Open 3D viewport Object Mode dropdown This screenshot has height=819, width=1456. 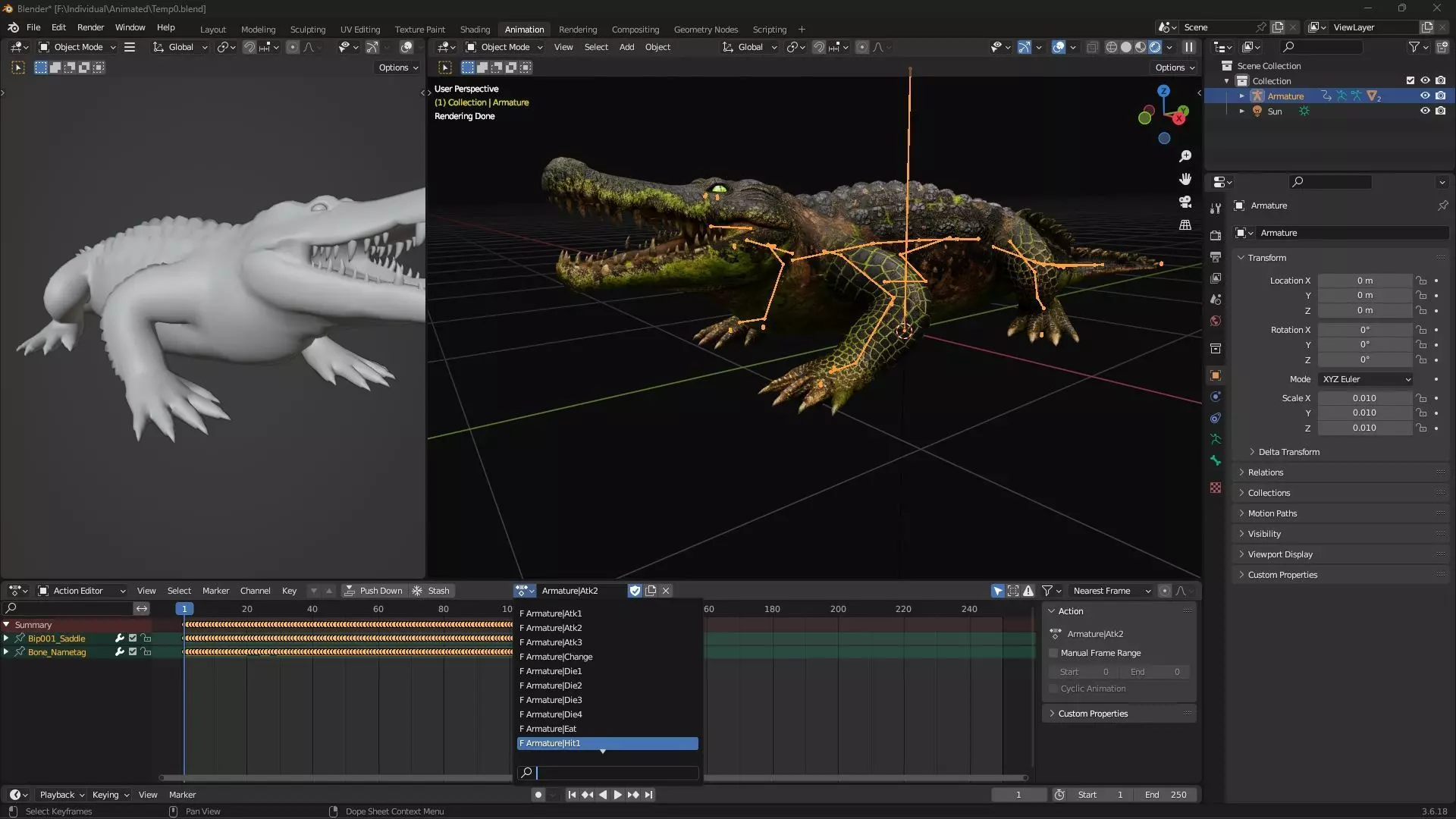point(504,47)
